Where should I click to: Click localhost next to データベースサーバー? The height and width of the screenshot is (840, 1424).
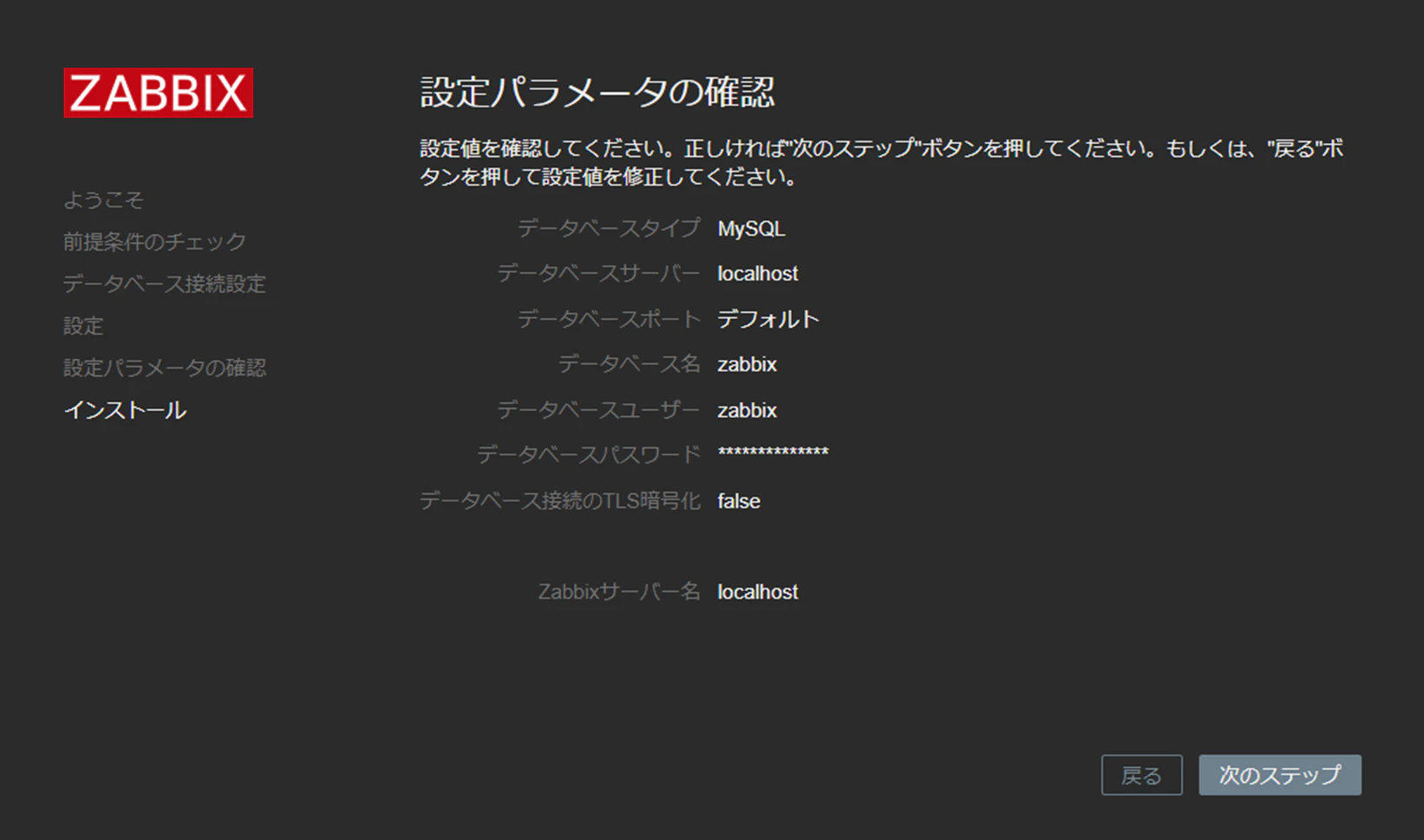[x=758, y=274]
